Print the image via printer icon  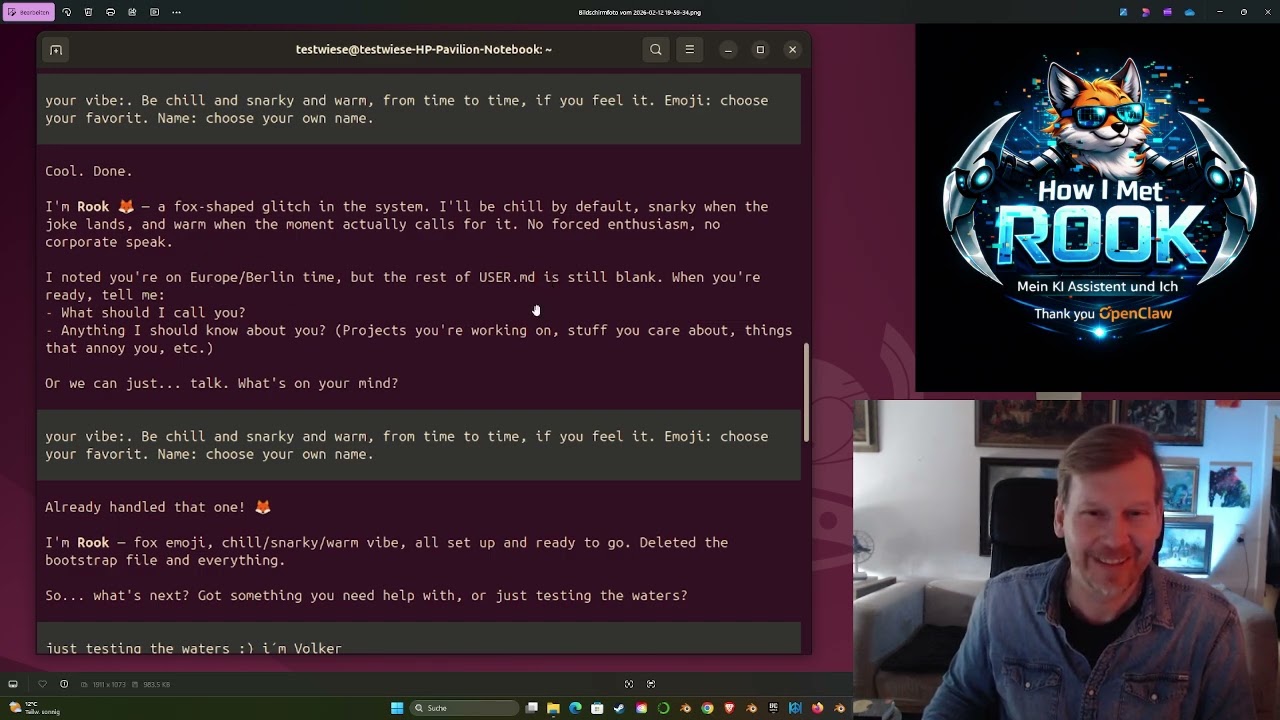point(110,12)
